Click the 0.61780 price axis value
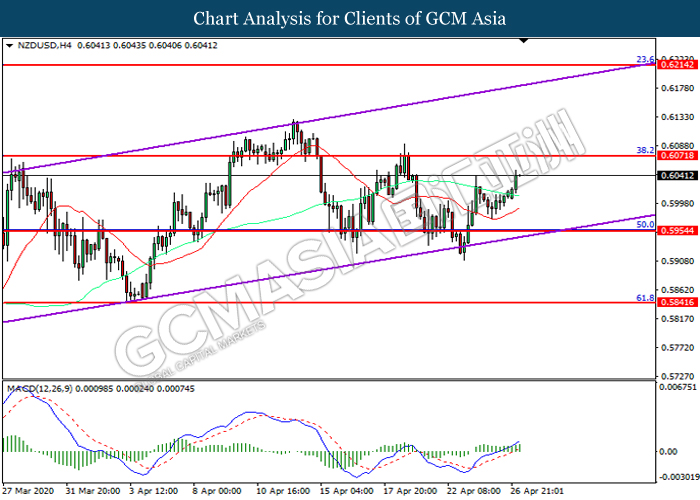The image size is (700, 500). [x=677, y=88]
